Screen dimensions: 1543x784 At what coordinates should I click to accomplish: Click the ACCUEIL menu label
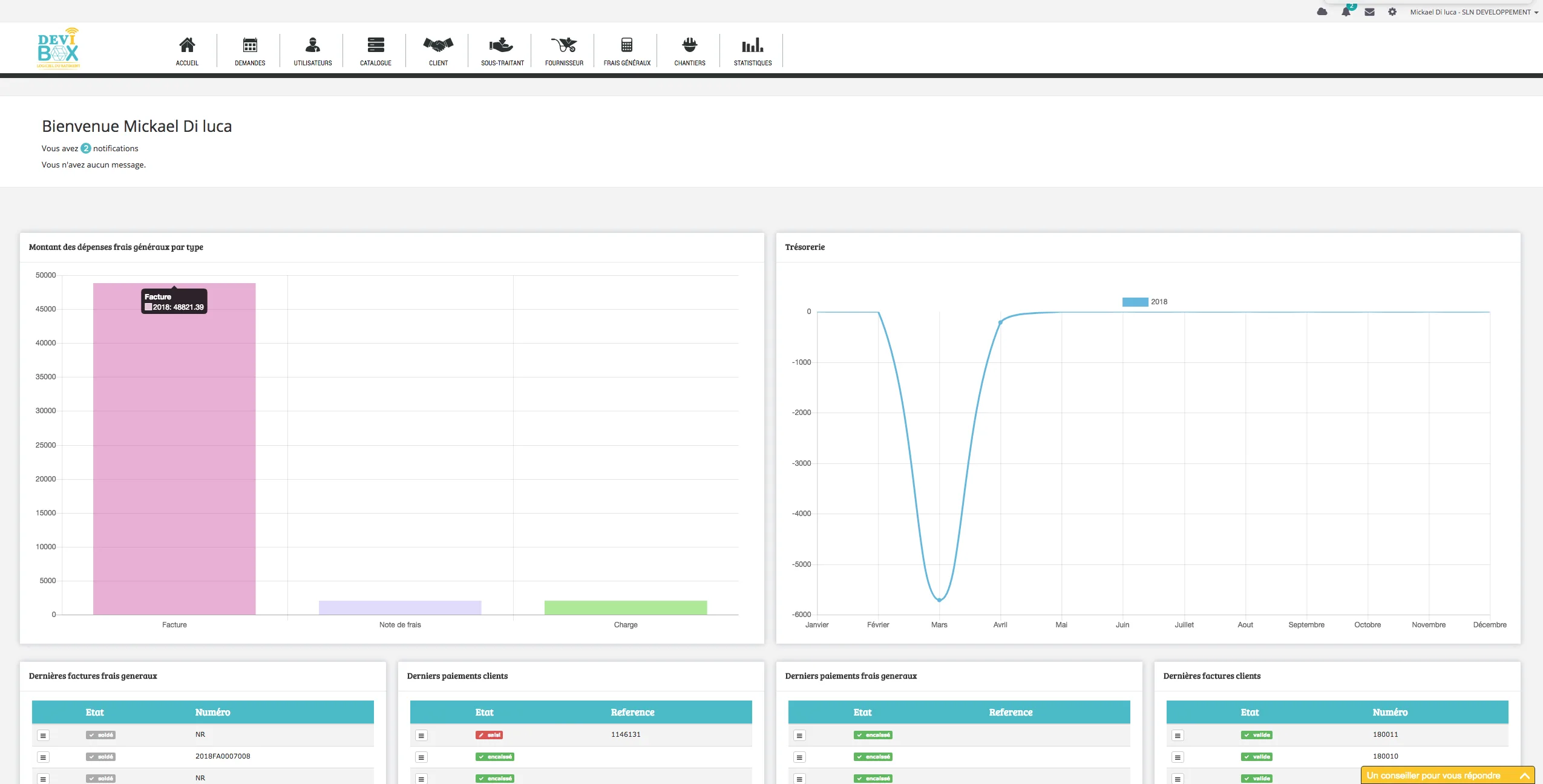[187, 63]
